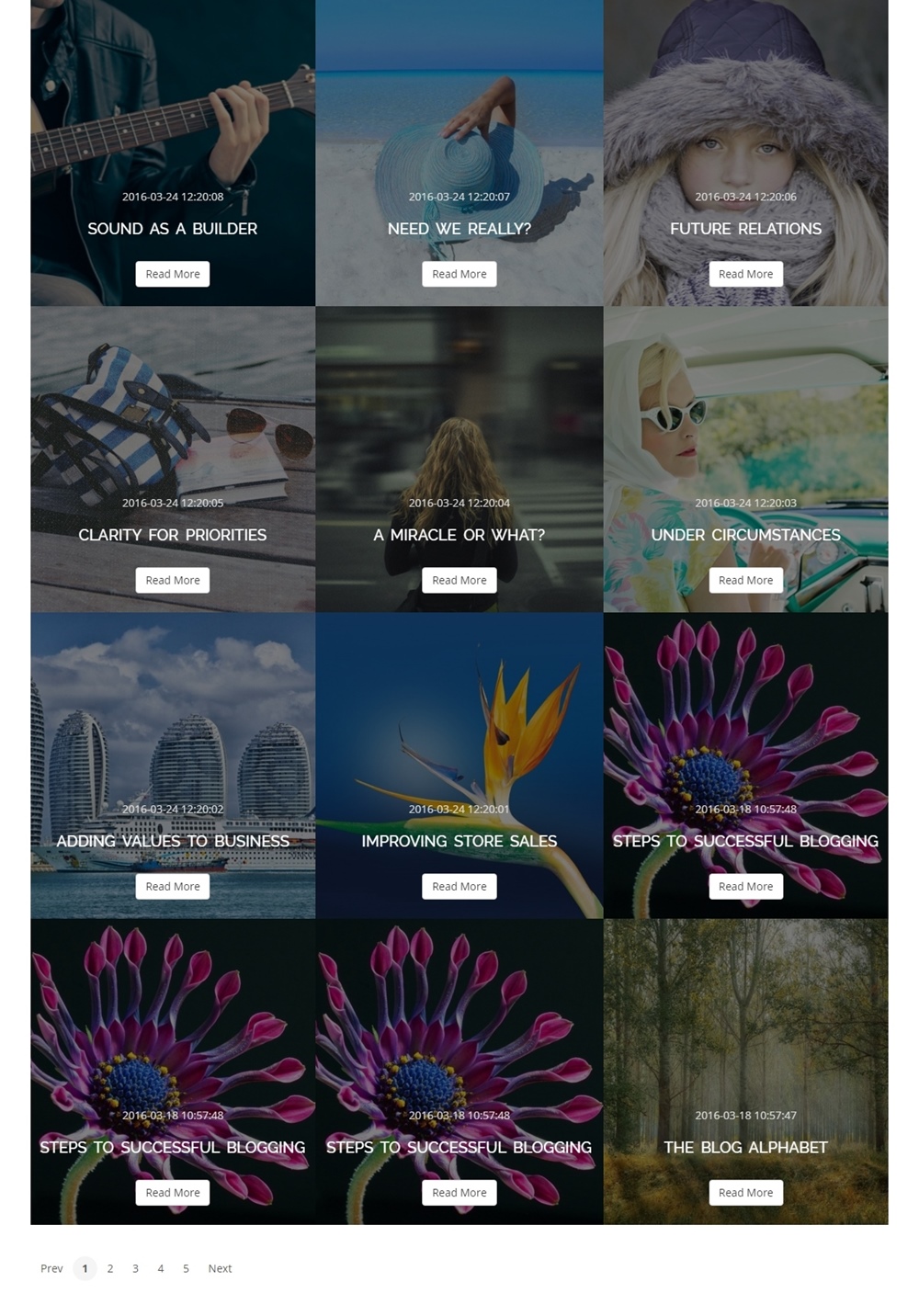Viewport: 919px width, 1316px height.
Task: Select page 4 in pagination
Action: point(161,1268)
